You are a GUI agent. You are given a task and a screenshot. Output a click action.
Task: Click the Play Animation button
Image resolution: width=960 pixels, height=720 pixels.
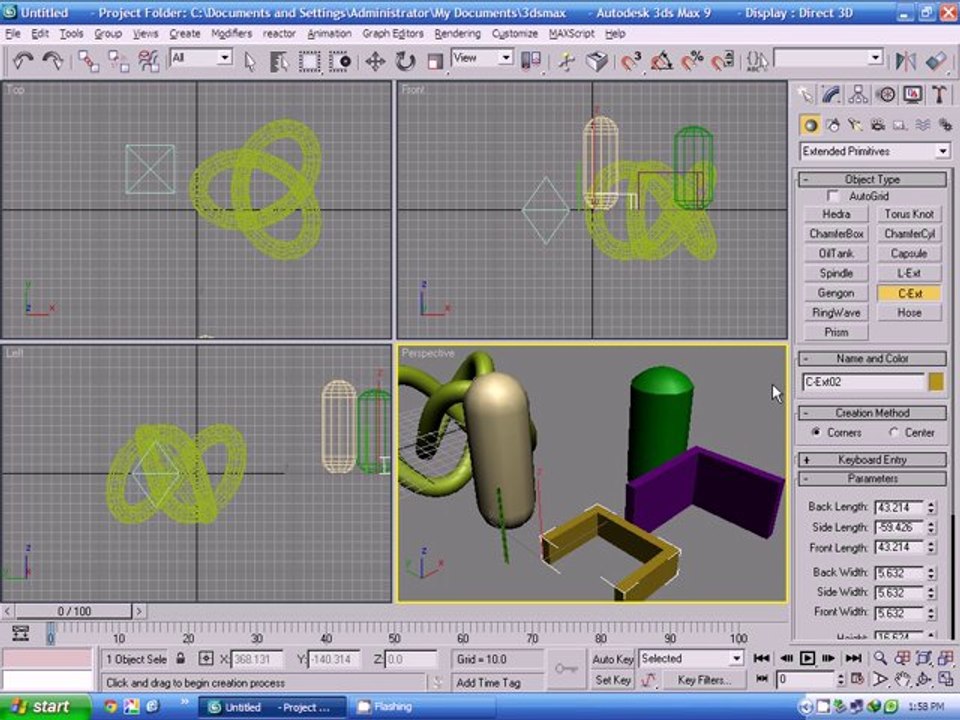coord(807,658)
